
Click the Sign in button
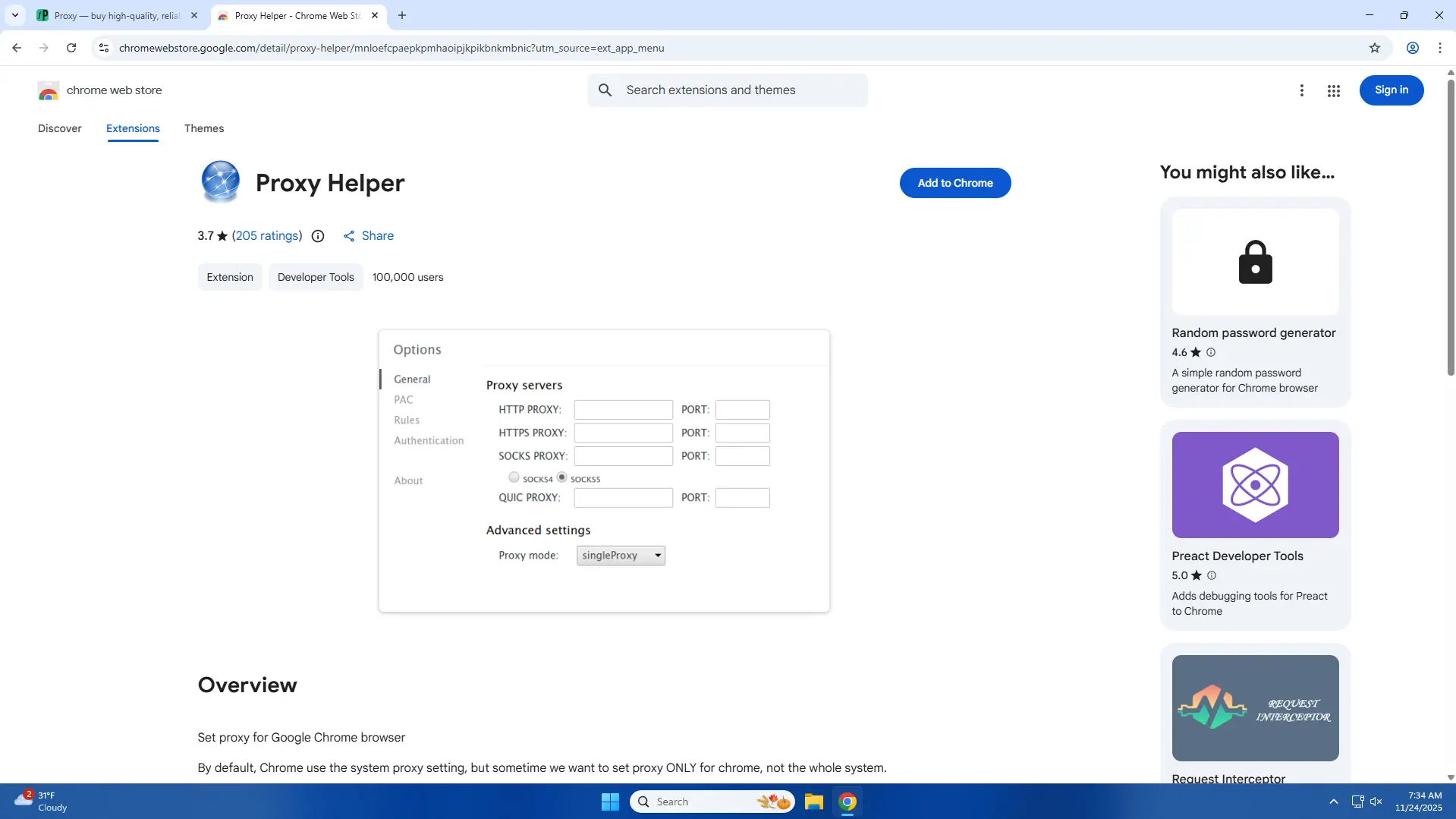click(x=1392, y=90)
